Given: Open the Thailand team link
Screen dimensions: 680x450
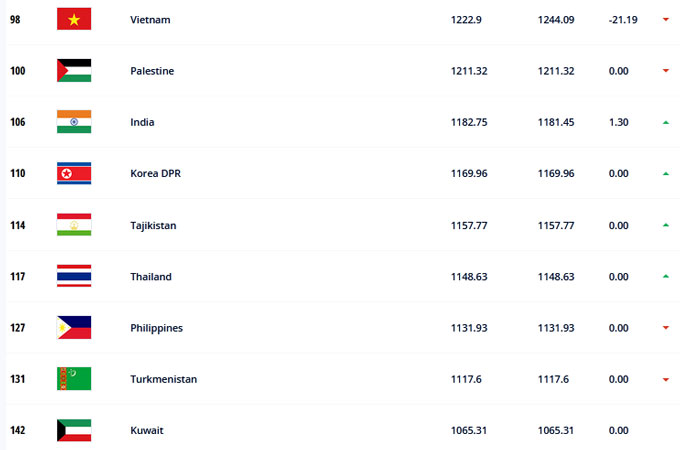Looking at the screenshot, I should [x=151, y=277].
